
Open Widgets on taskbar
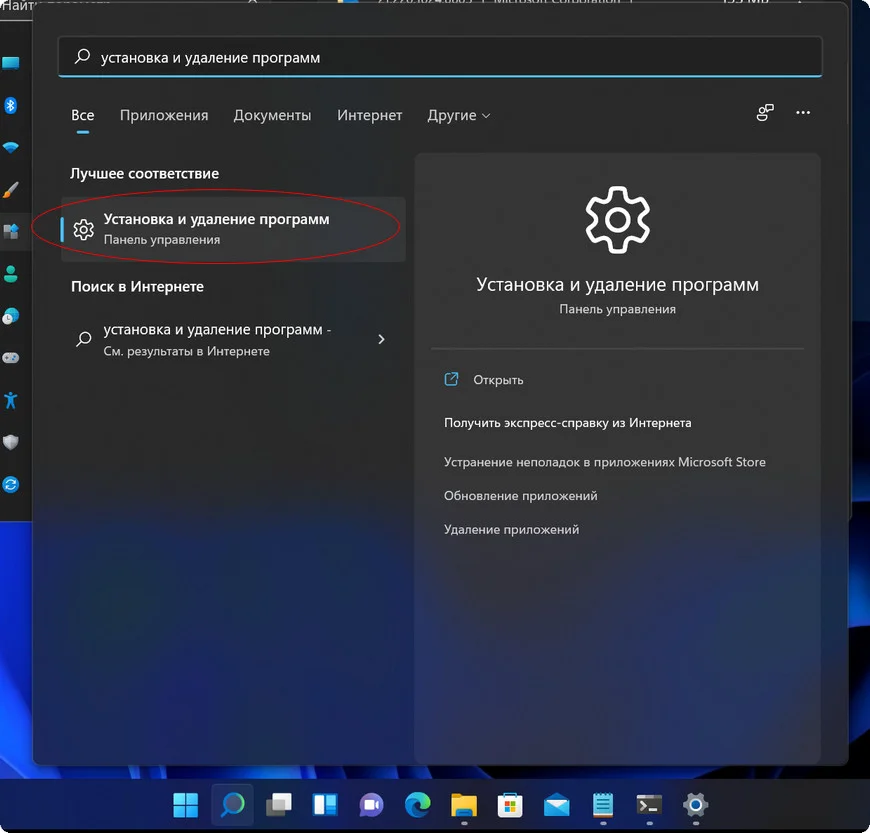[x=325, y=805]
